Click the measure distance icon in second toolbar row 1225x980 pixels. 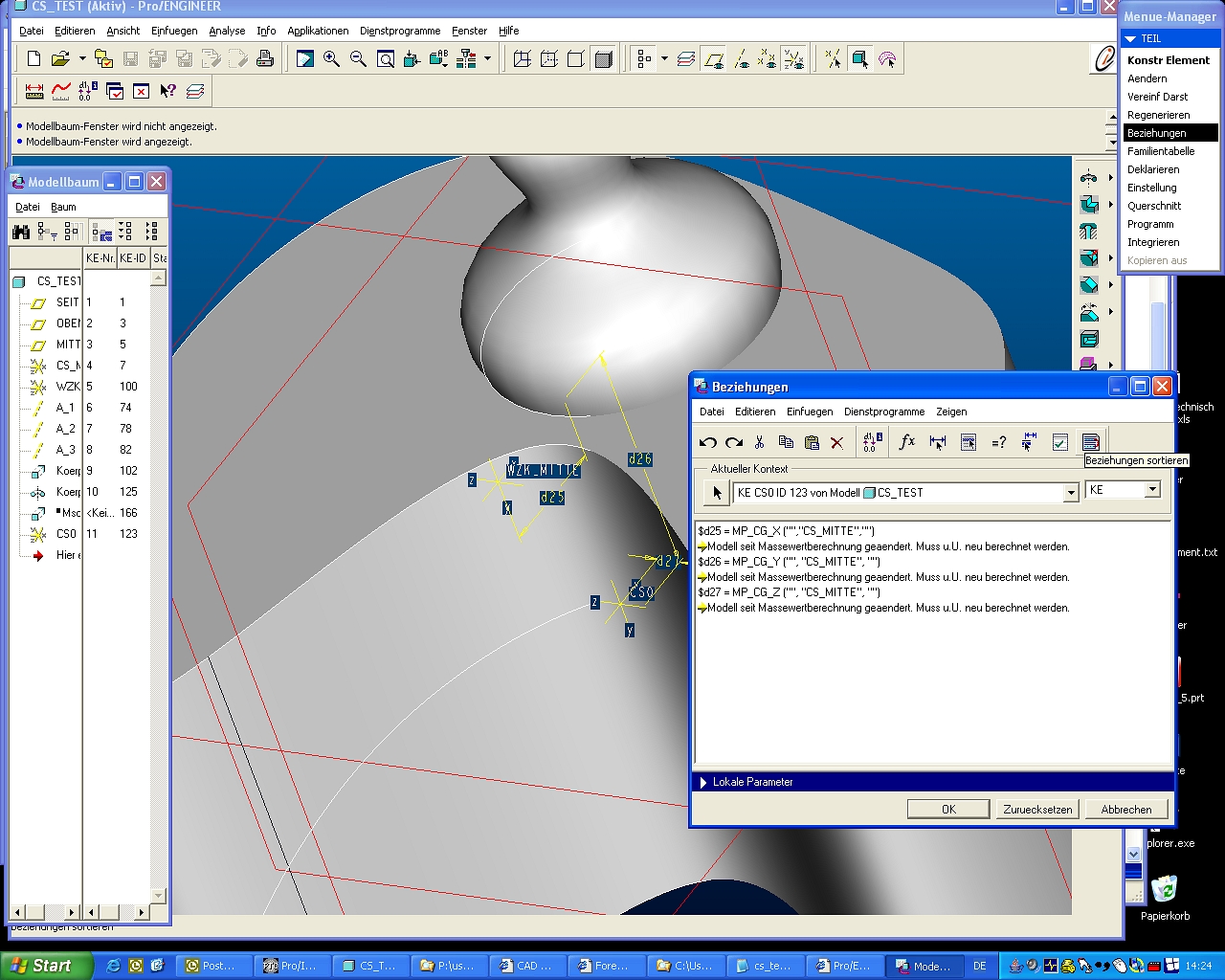34,92
